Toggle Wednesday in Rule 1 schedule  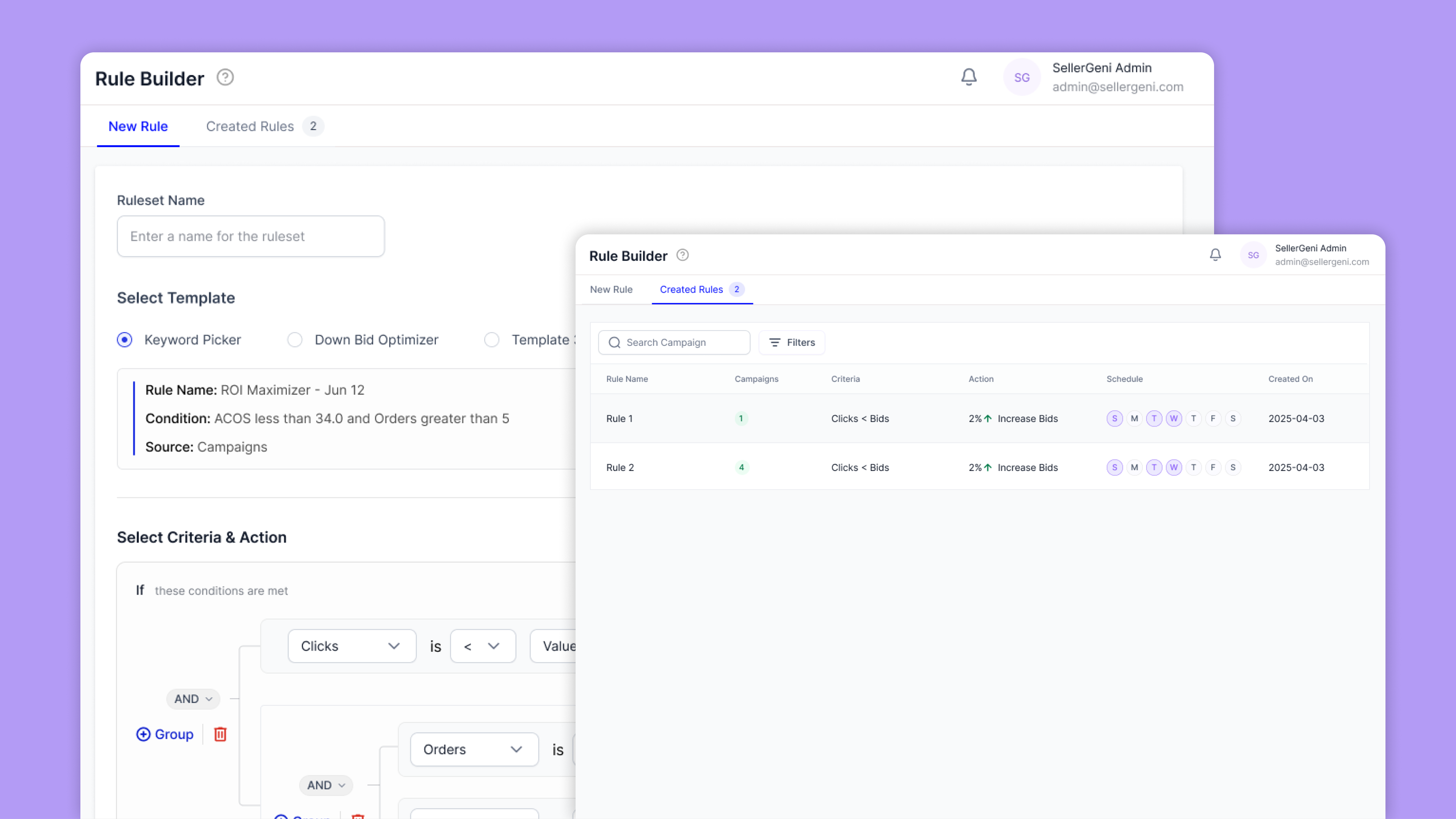tap(1174, 419)
